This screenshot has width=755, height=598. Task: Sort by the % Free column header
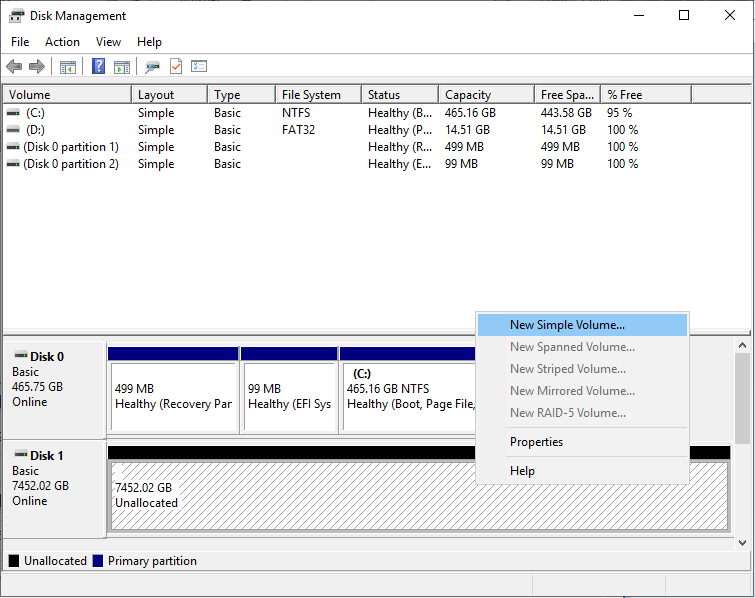point(646,95)
